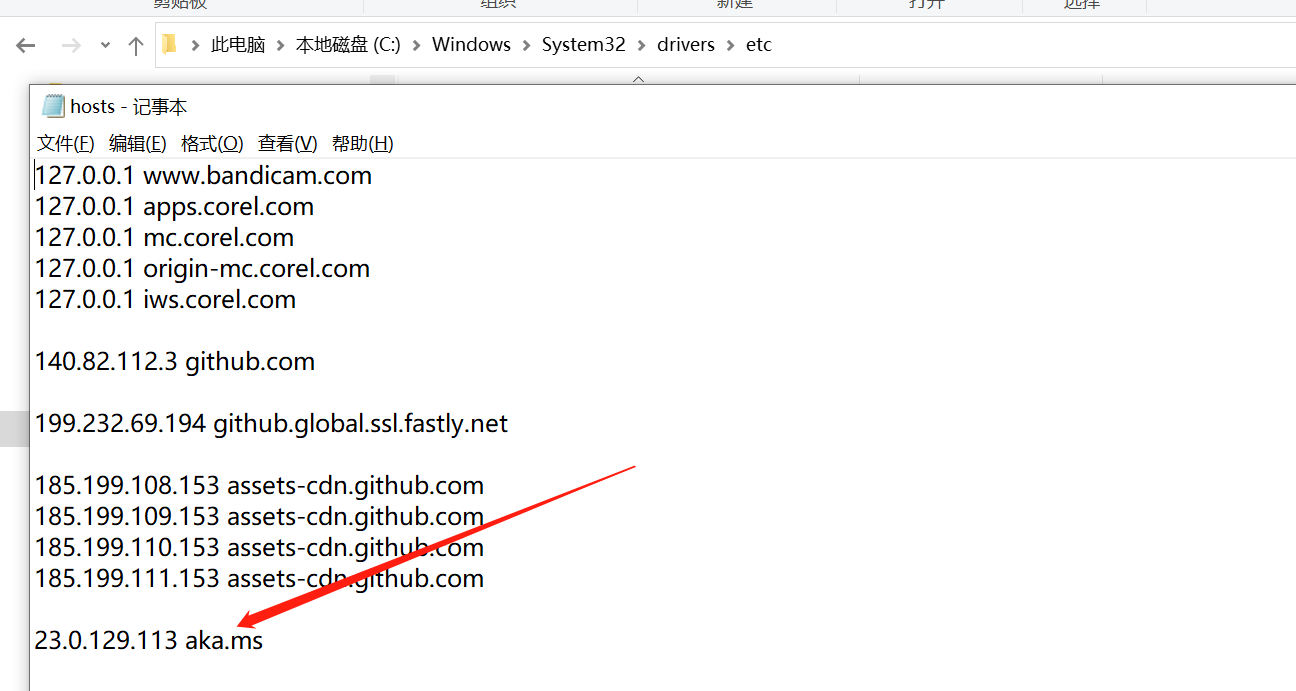1296x691 pixels.
Task: Expand chevron after System32 in path
Action: click(641, 45)
